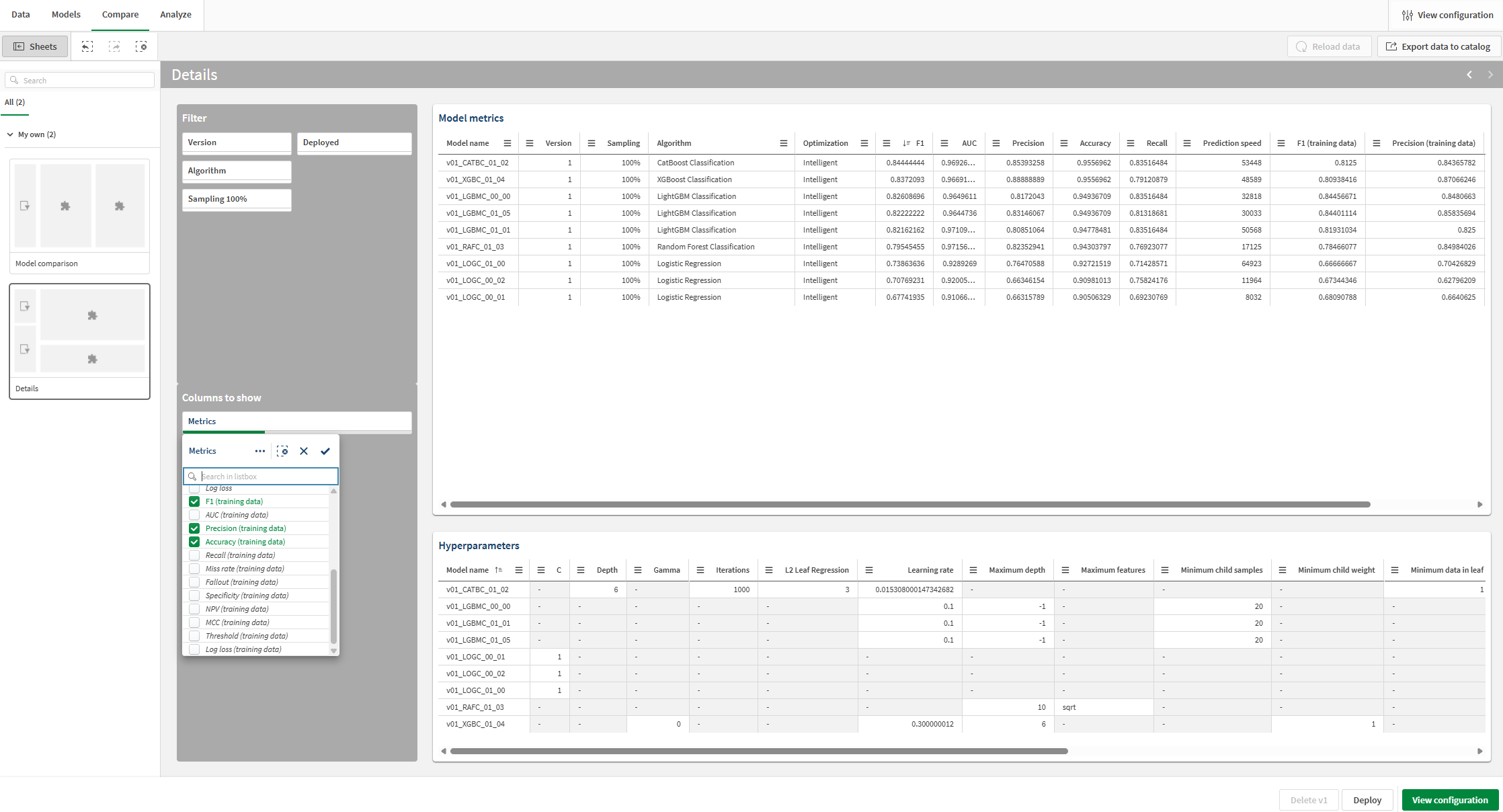Viewport: 1503px width, 812px height.
Task: Clear all selections using the toolbar icon
Action: click(x=142, y=46)
